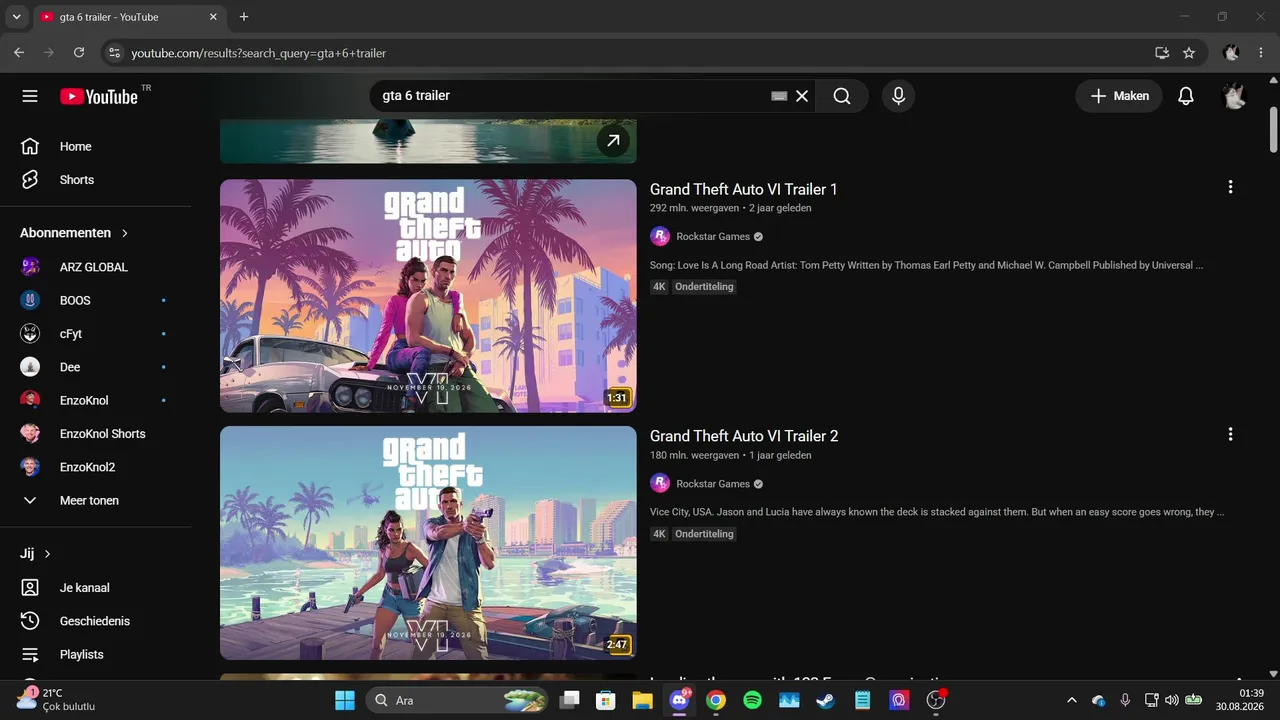Open YouTube notifications bell
Screen dimensions: 1280x720
click(x=1186, y=96)
